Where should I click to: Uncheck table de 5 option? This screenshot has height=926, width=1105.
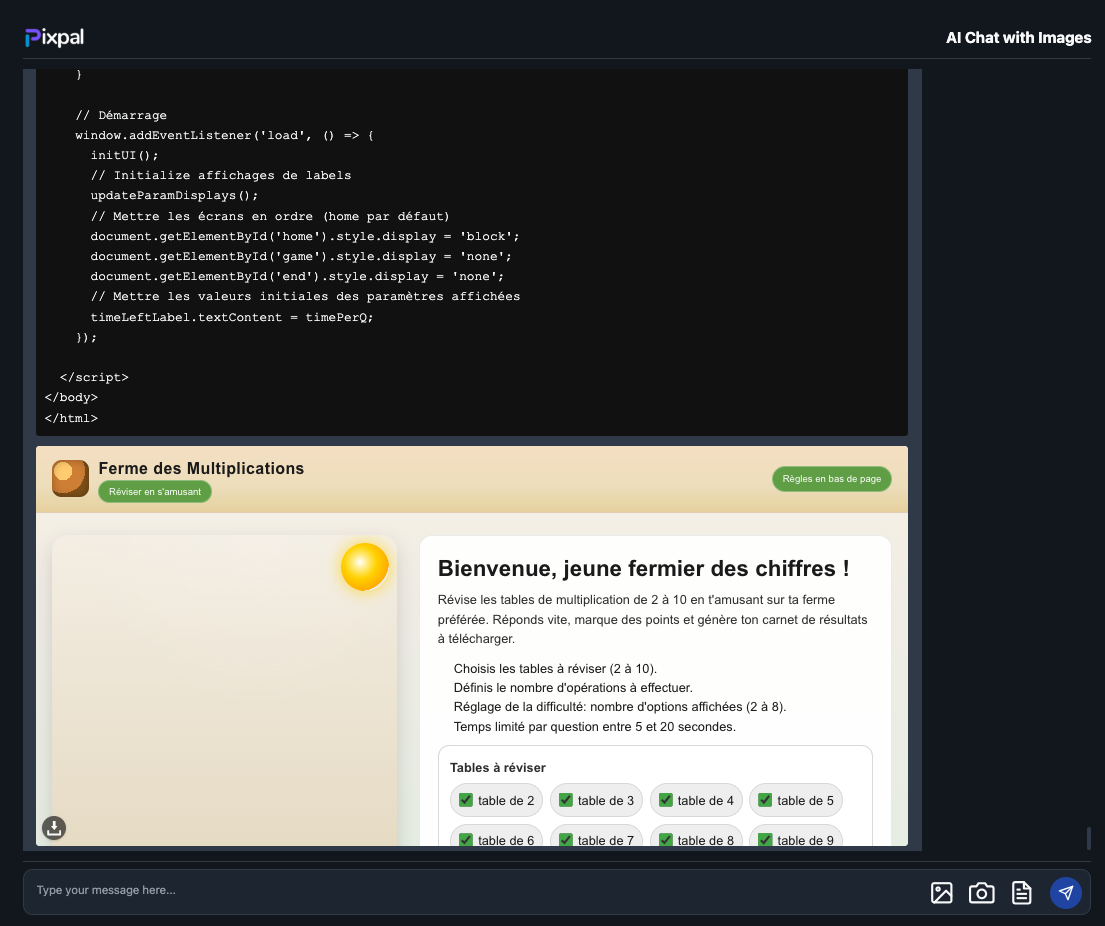click(765, 800)
